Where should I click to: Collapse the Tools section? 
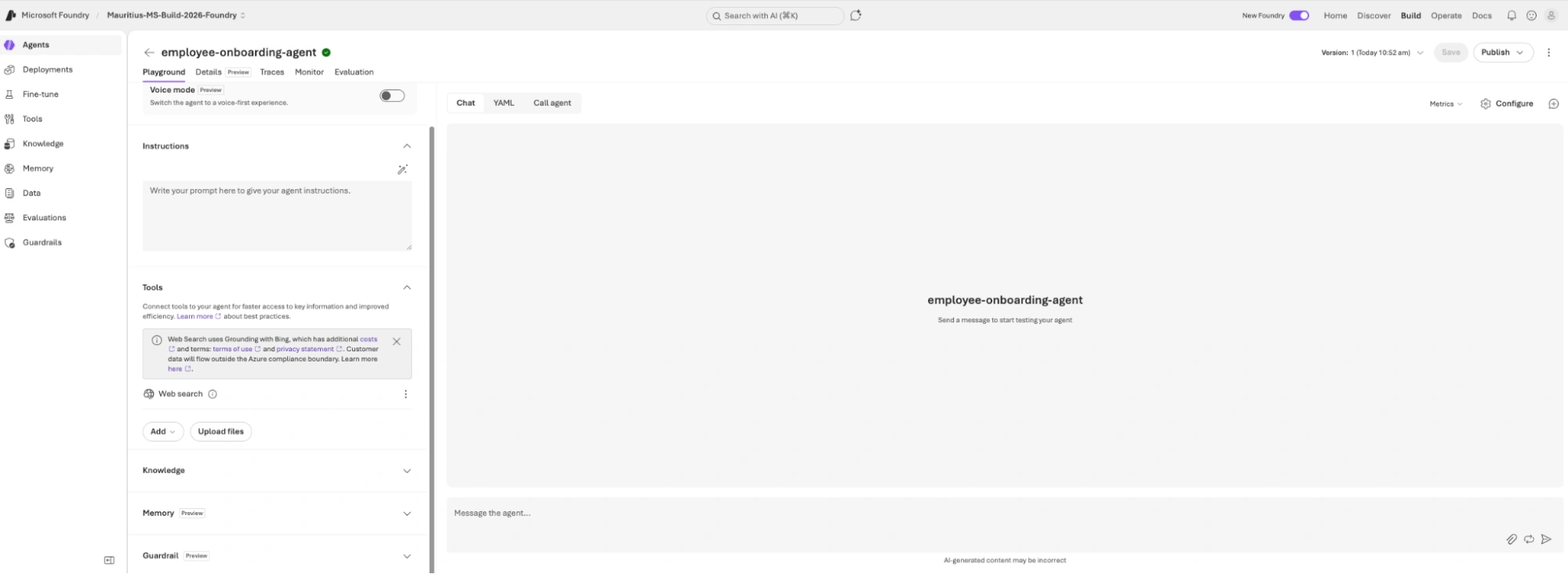pyautogui.click(x=407, y=288)
